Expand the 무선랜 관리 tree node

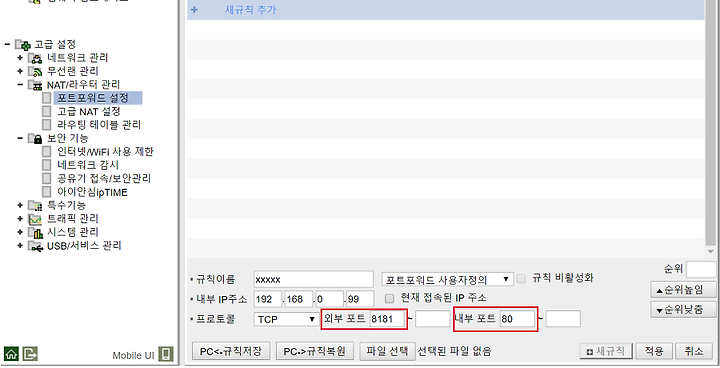point(20,71)
